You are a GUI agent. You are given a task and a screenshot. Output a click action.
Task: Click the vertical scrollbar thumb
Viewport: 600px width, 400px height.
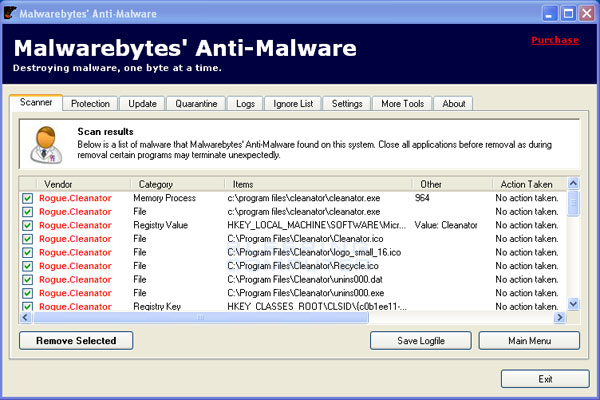pos(573,203)
